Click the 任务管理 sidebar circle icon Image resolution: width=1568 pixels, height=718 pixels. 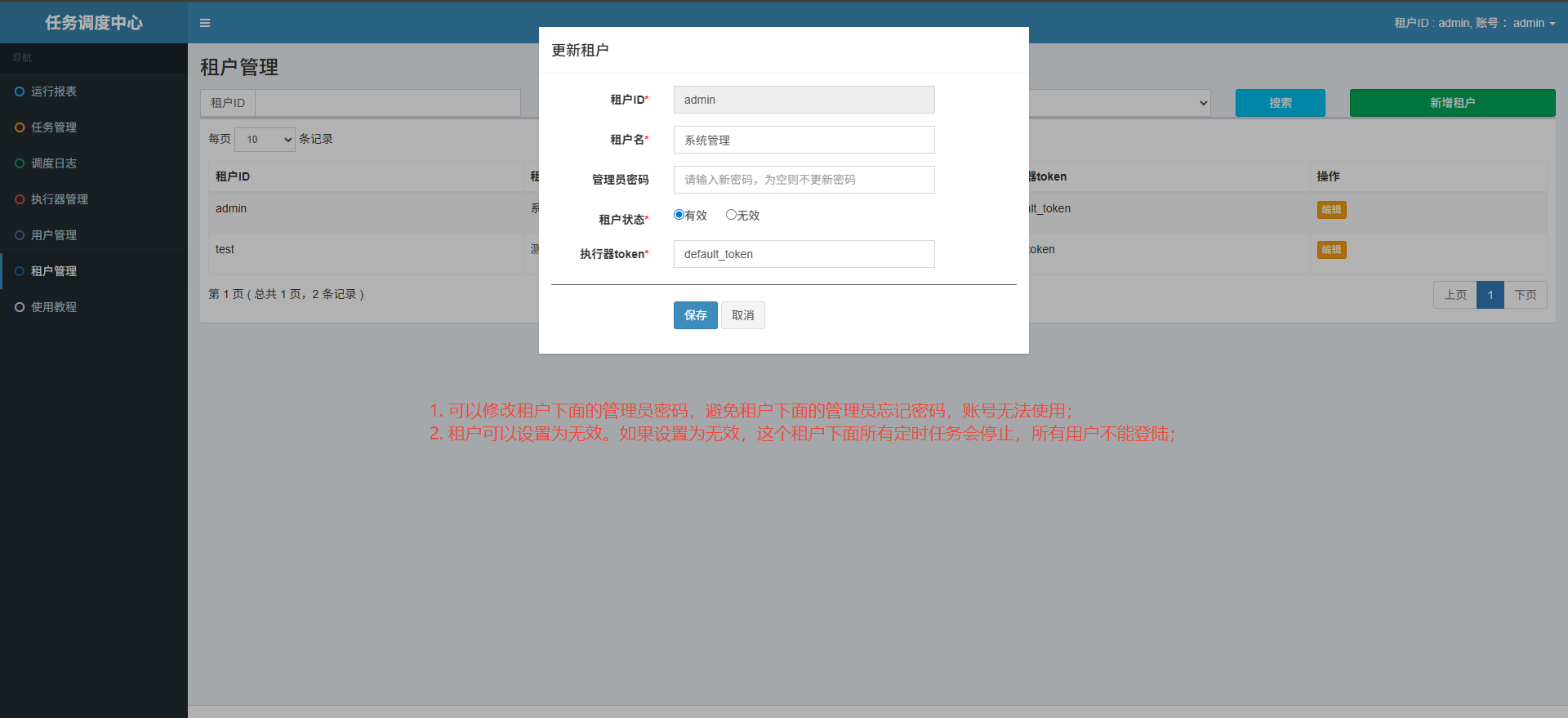[20, 127]
